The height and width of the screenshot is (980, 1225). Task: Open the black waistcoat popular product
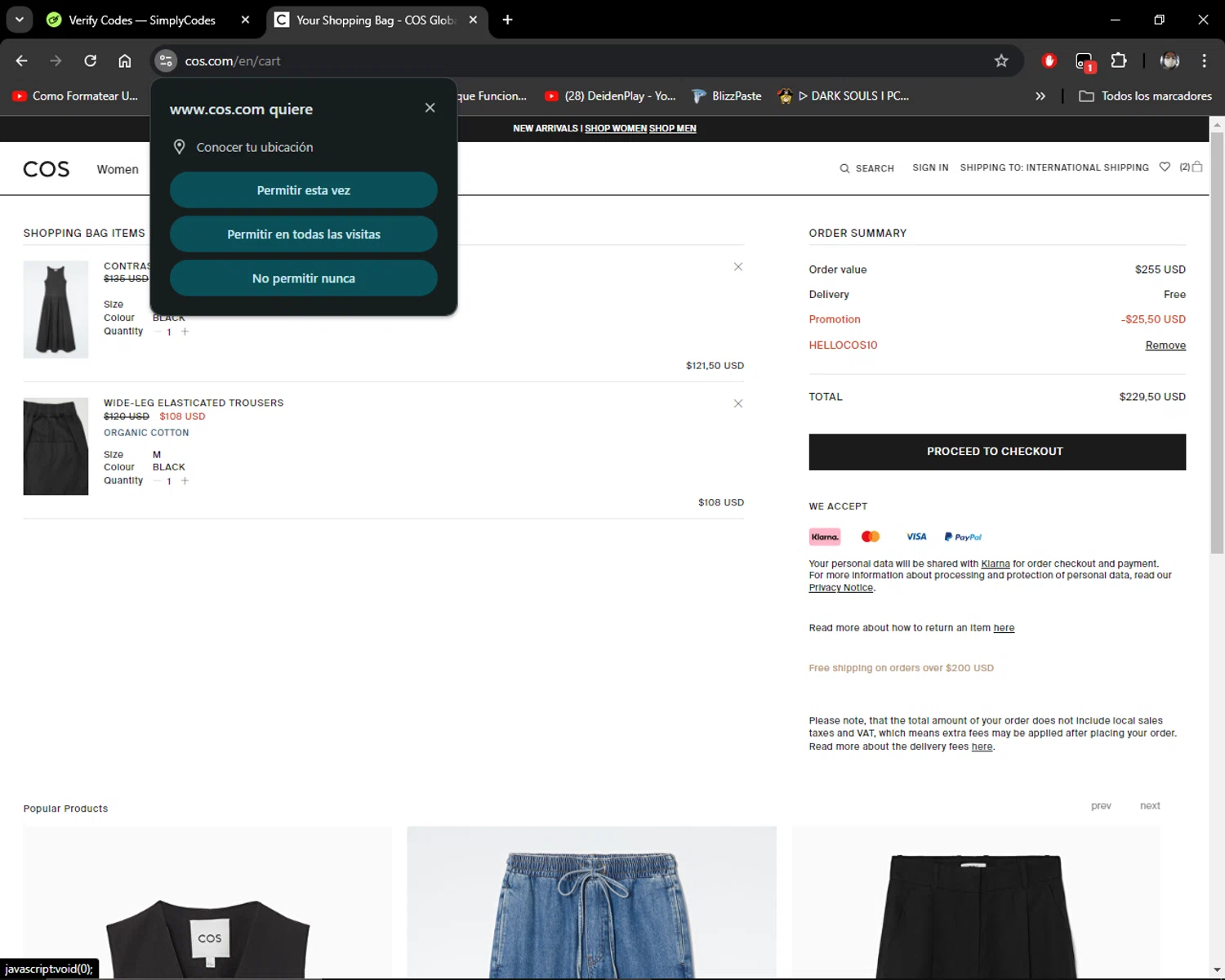207,902
